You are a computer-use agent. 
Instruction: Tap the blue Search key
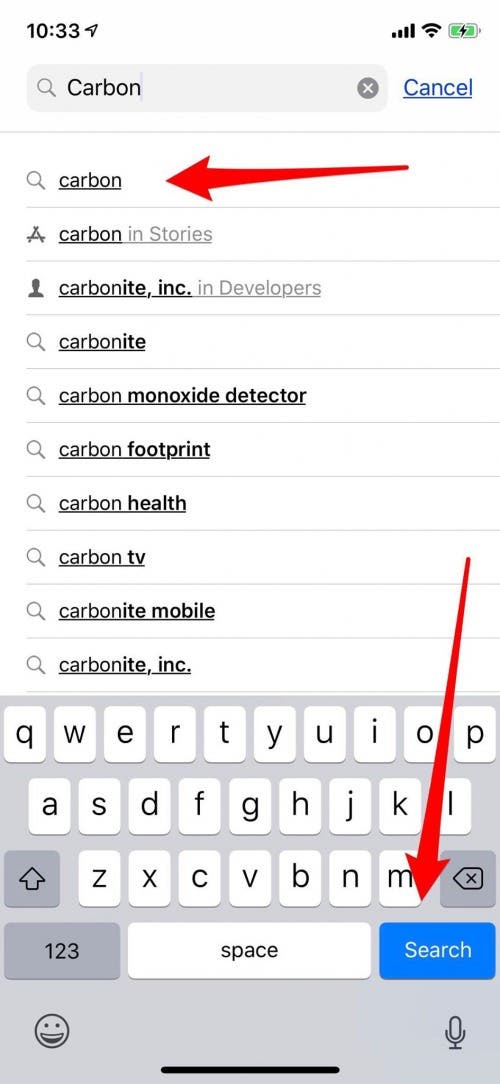pyautogui.click(x=437, y=951)
